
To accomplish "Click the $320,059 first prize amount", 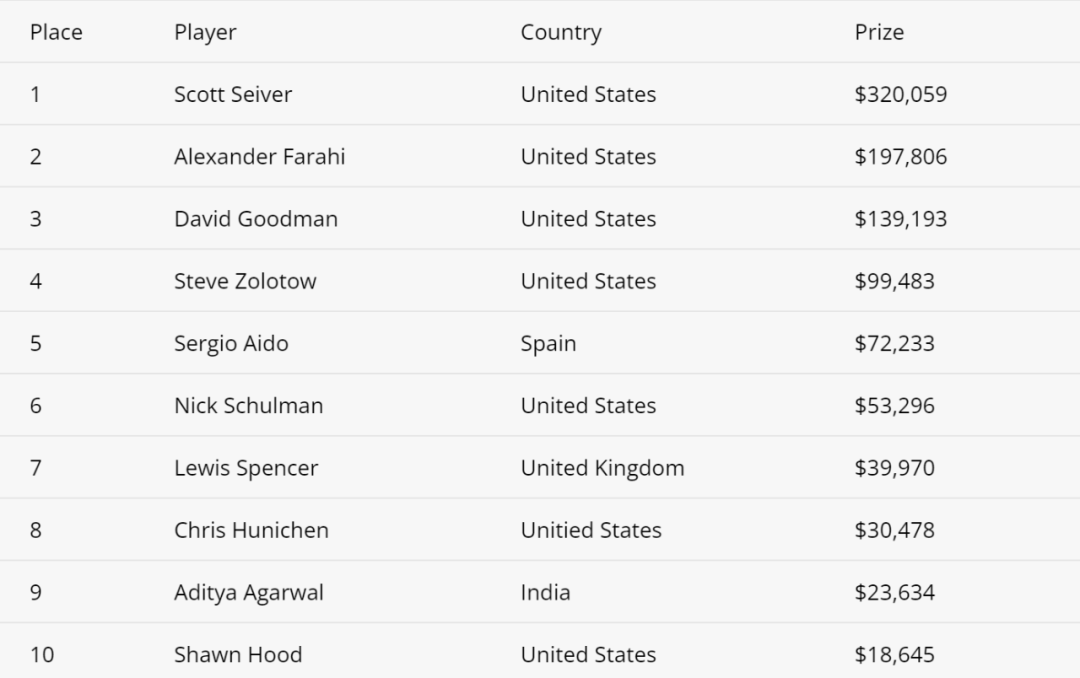I will pyautogui.click(x=901, y=94).
